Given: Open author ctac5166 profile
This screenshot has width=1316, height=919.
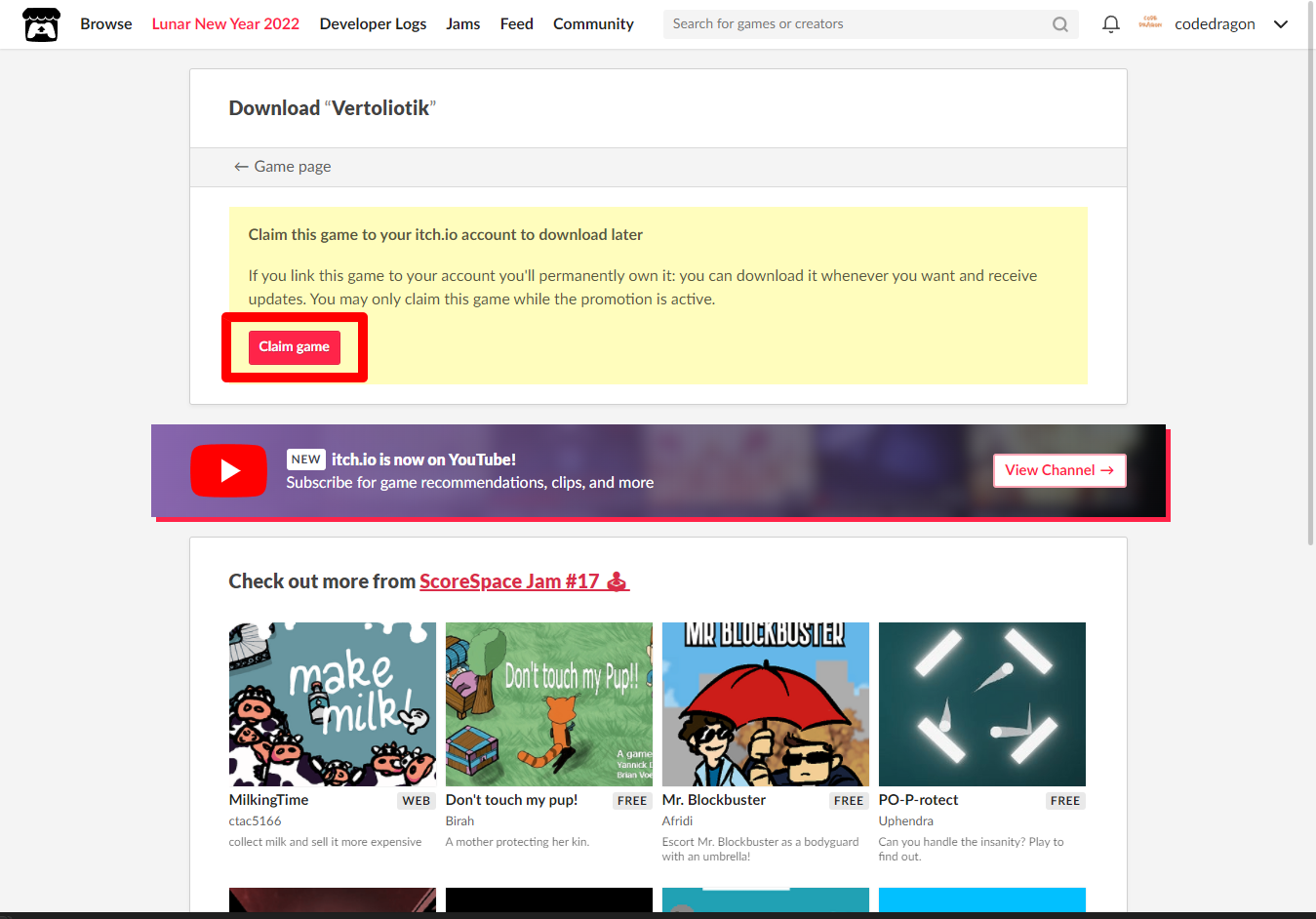Looking at the screenshot, I should coord(255,821).
